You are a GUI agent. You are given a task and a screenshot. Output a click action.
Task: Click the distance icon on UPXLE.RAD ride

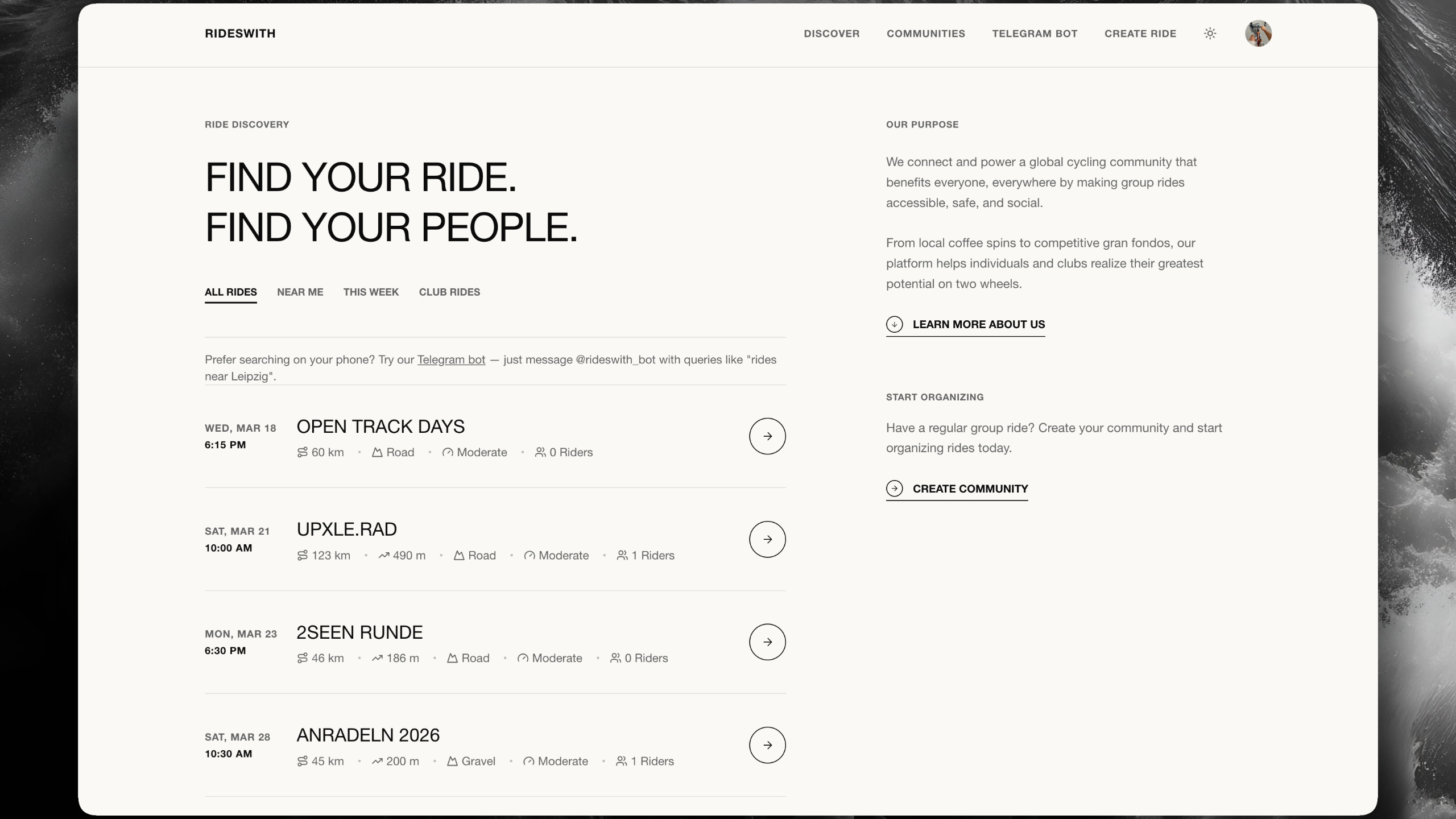303,555
